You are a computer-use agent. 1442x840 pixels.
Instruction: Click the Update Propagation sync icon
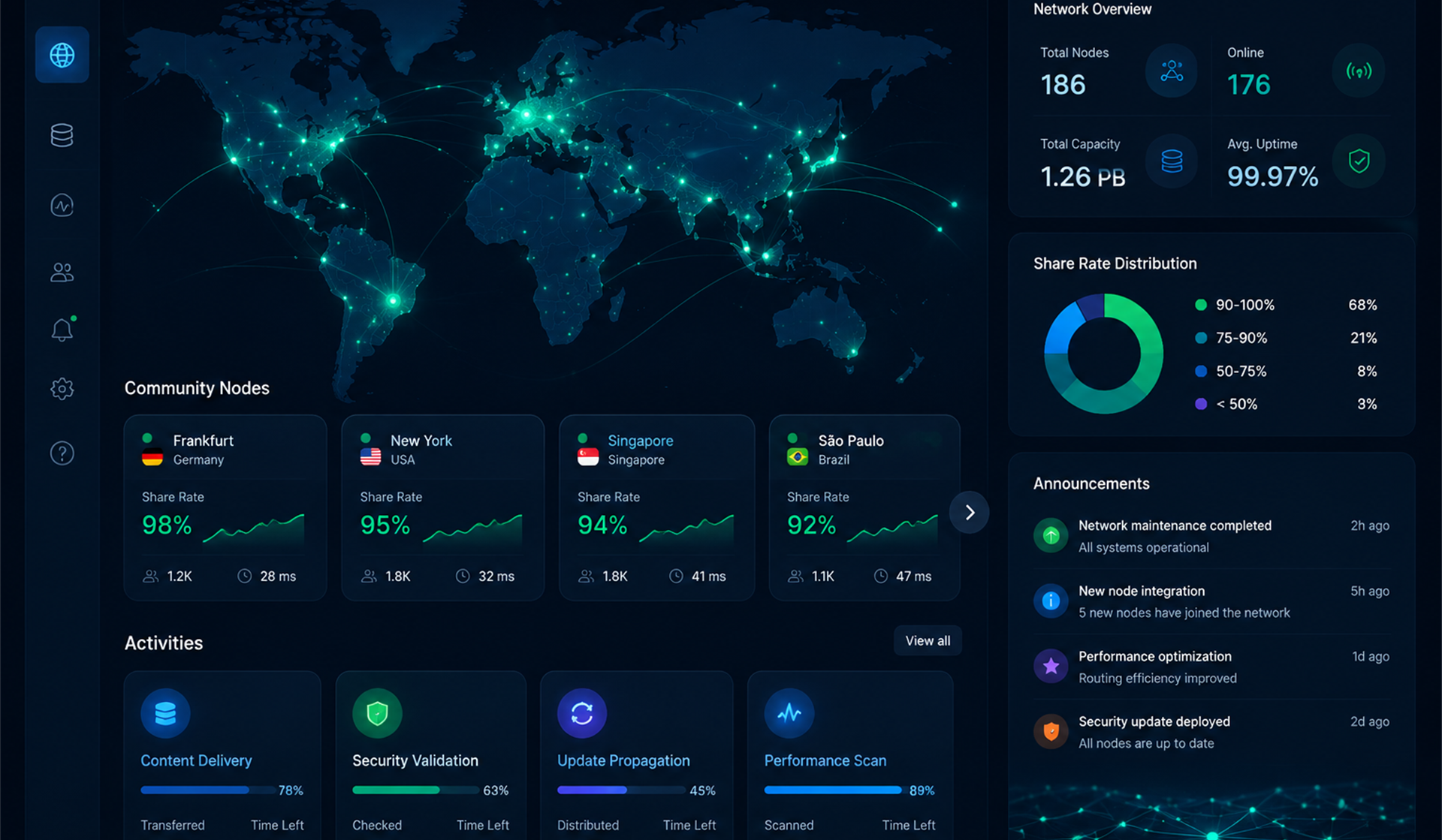click(x=582, y=713)
